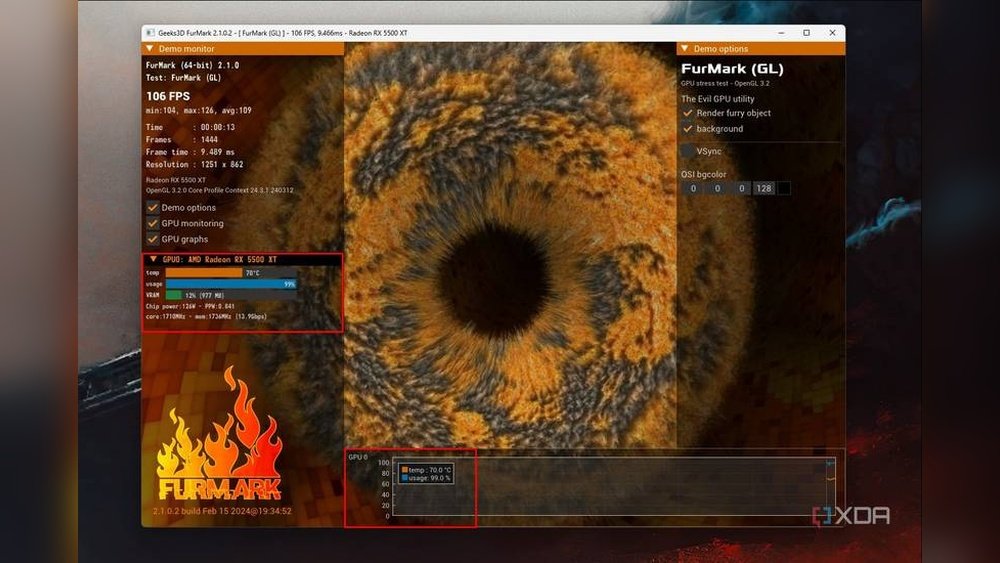Click the XDA watermark logo
This screenshot has height=563, width=1000.
(850, 516)
